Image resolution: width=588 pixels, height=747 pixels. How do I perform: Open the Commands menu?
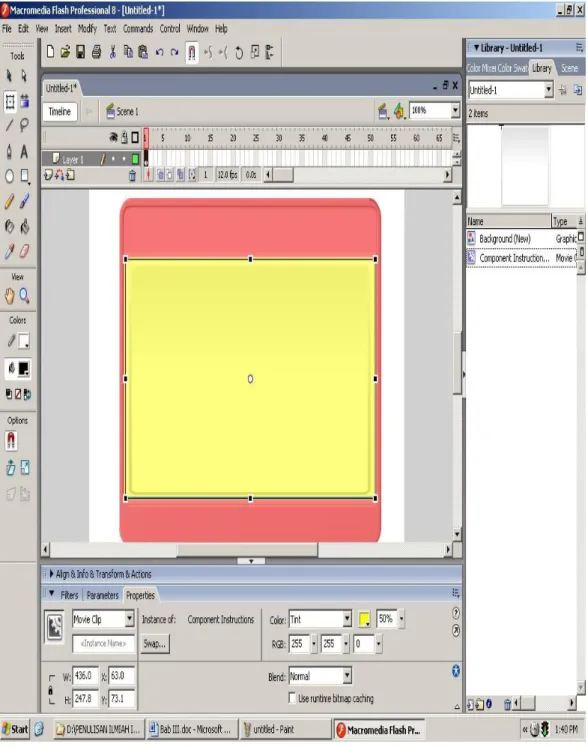tap(138, 29)
